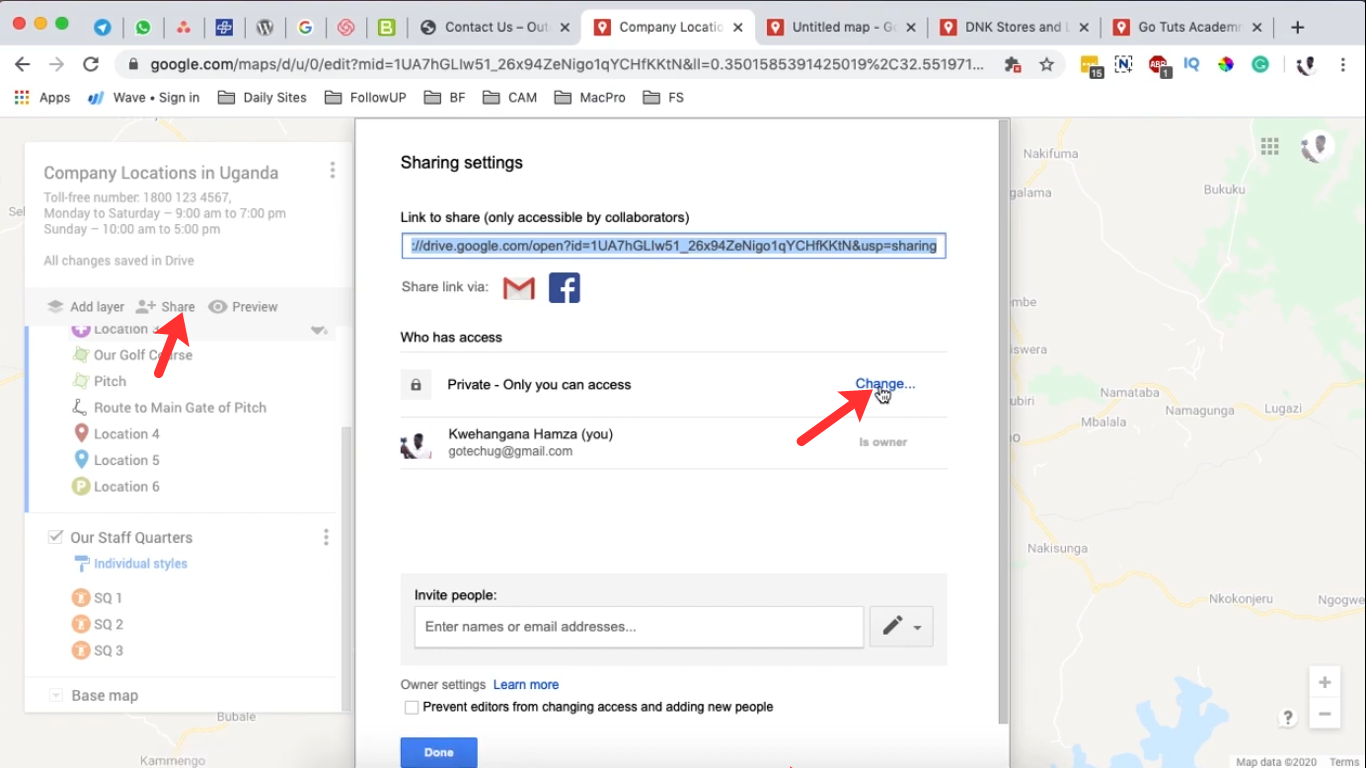Share the link via Facebook
This screenshot has width=1366, height=768.
[x=564, y=288]
